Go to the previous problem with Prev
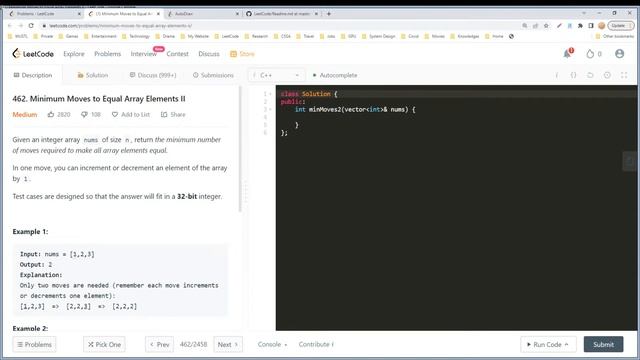 [x=159, y=344]
